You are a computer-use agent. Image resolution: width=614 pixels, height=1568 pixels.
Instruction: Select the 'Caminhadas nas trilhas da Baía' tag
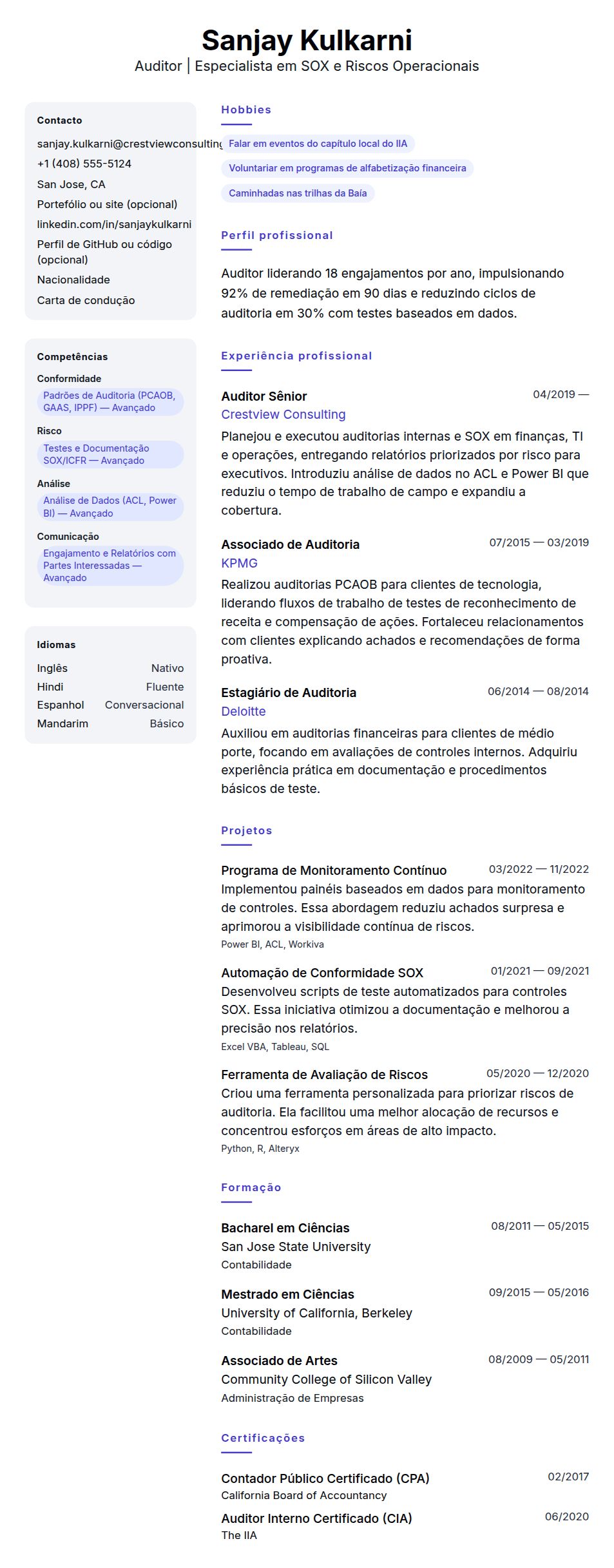pyautogui.click(x=298, y=193)
